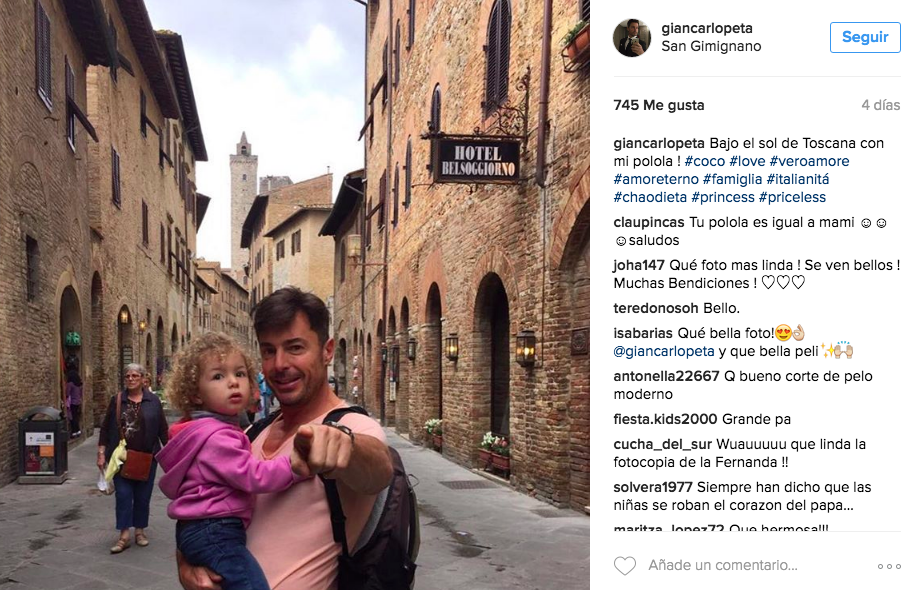Open the #veroamore hashtag

[x=809, y=161]
